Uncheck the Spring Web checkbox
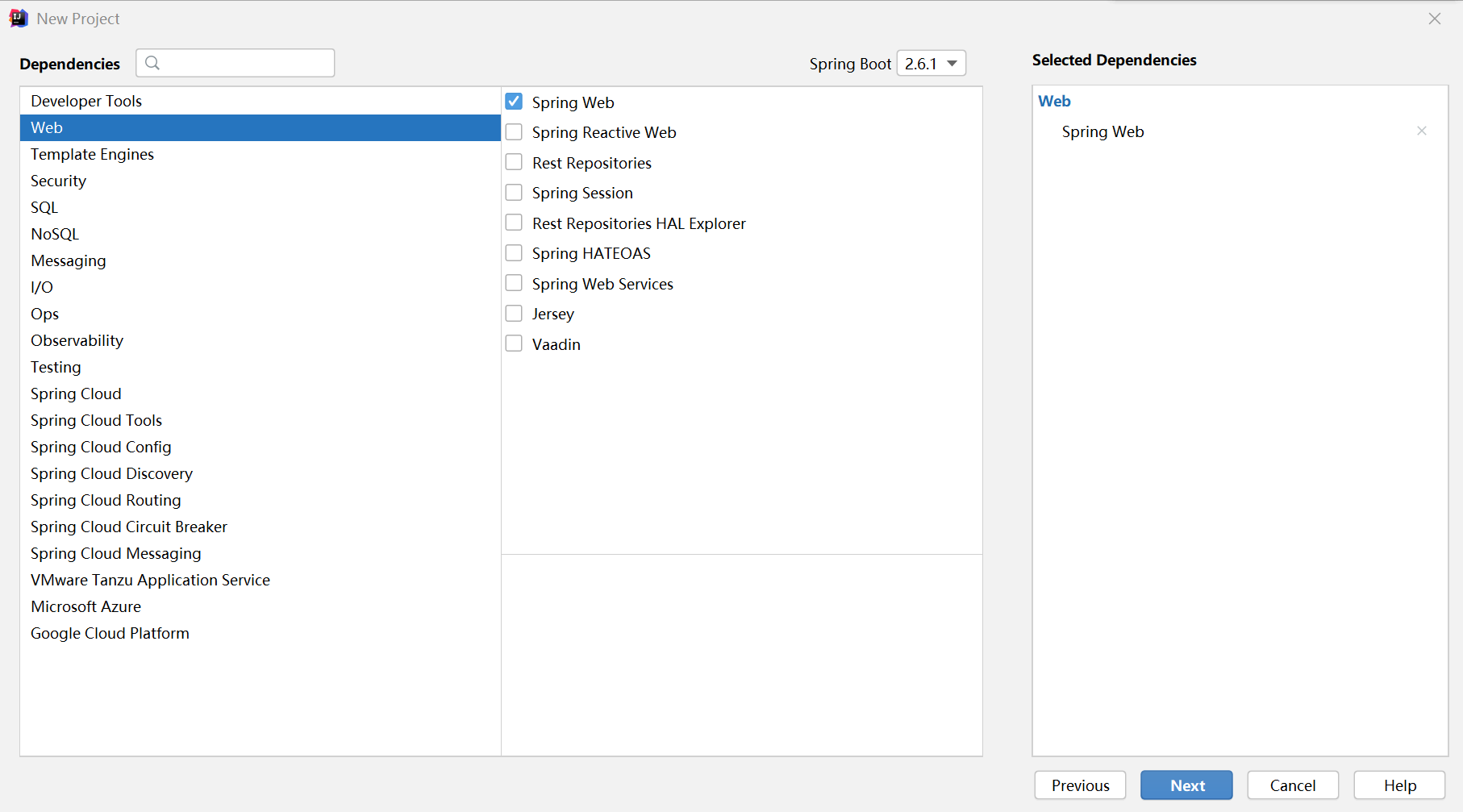Image resolution: width=1463 pixels, height=812 pixels. tap(514, 102)
